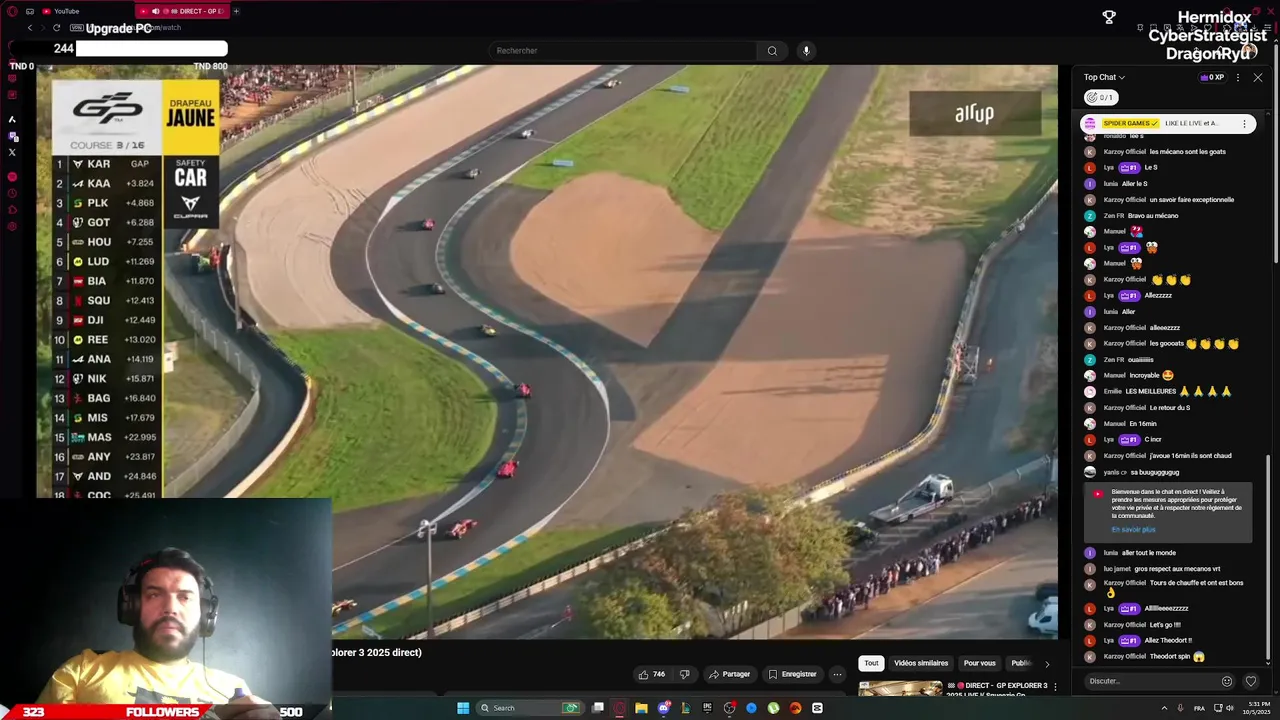Click the Partager share button
Screen dimensions: 1280x720
(x=729, y=674)
